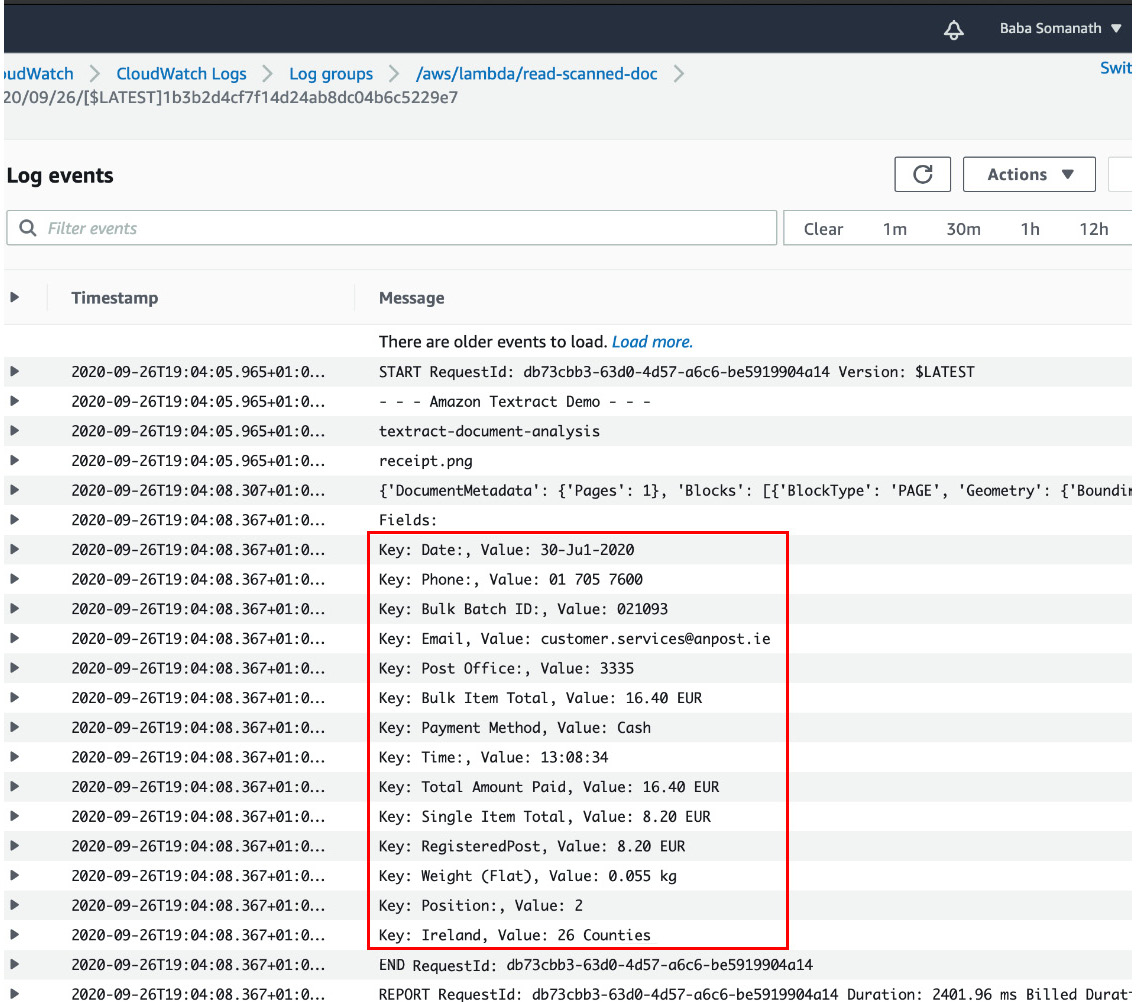Click the '- - - Amazon Textract Demo - - -' message
This screenshot has height=1002, width=1136.
coord(514,401)
